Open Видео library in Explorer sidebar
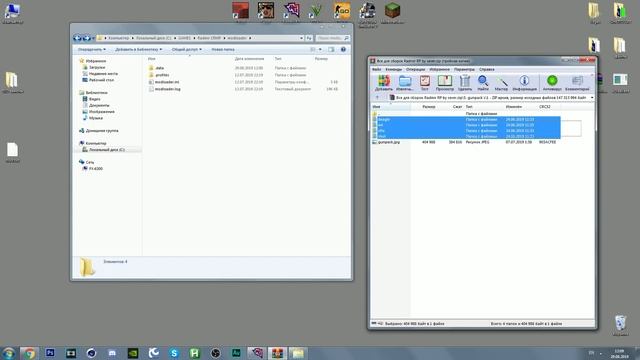The height and width of the screenshot is (360, 640). pos(91,99)
